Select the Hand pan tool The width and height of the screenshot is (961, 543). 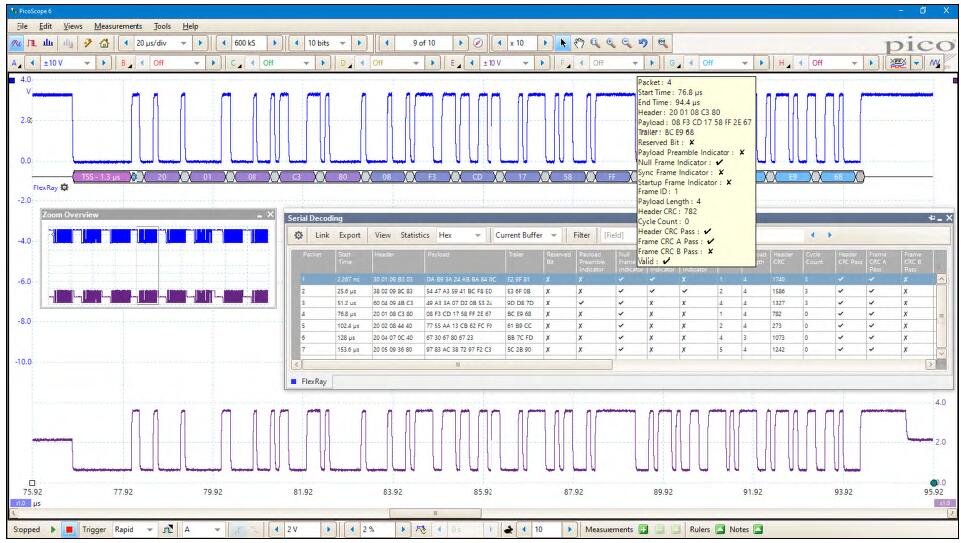tap(577, 45)
